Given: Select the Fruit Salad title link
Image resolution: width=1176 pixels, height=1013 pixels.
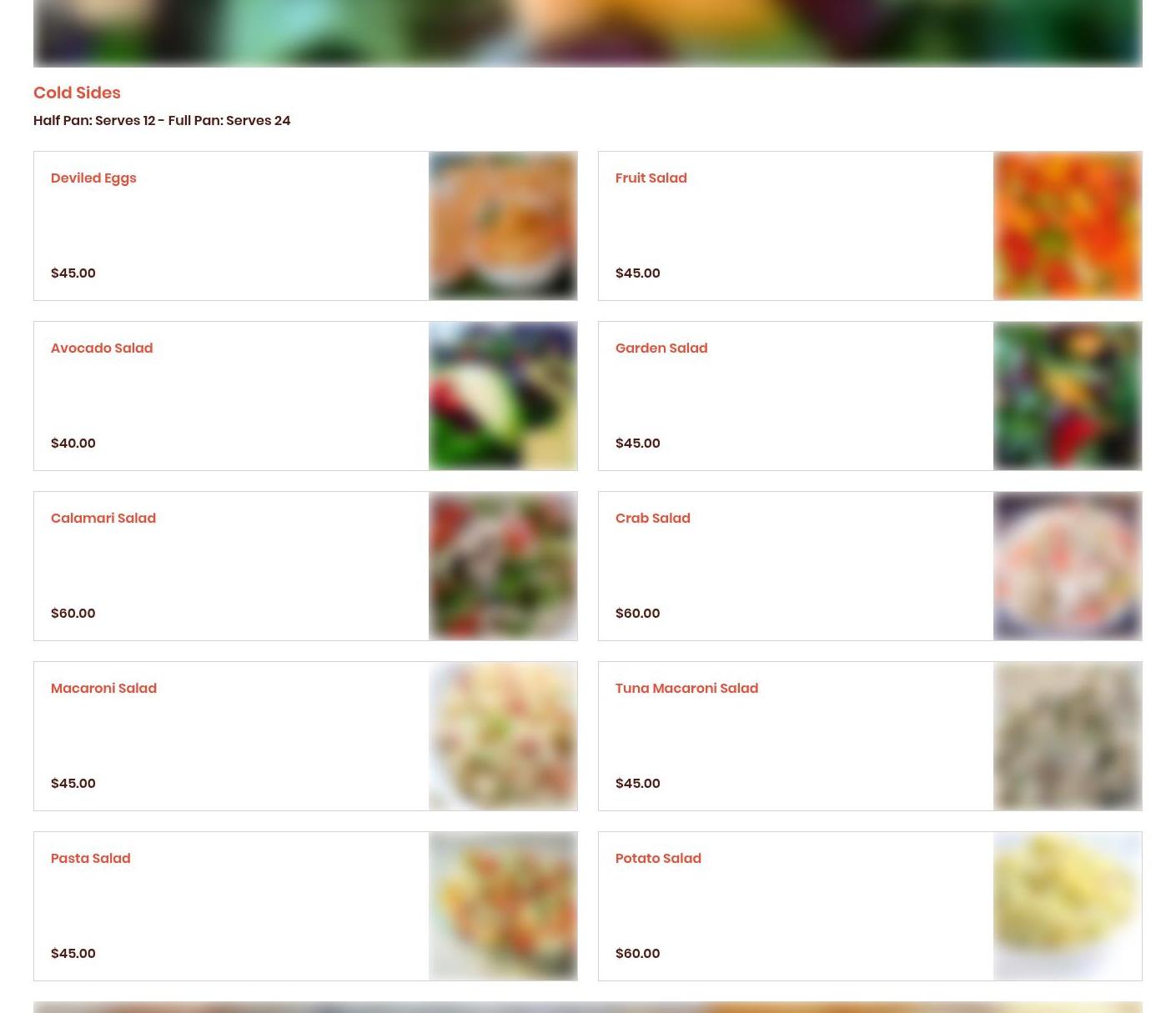Looking at the screenshot, I should 651,178.
